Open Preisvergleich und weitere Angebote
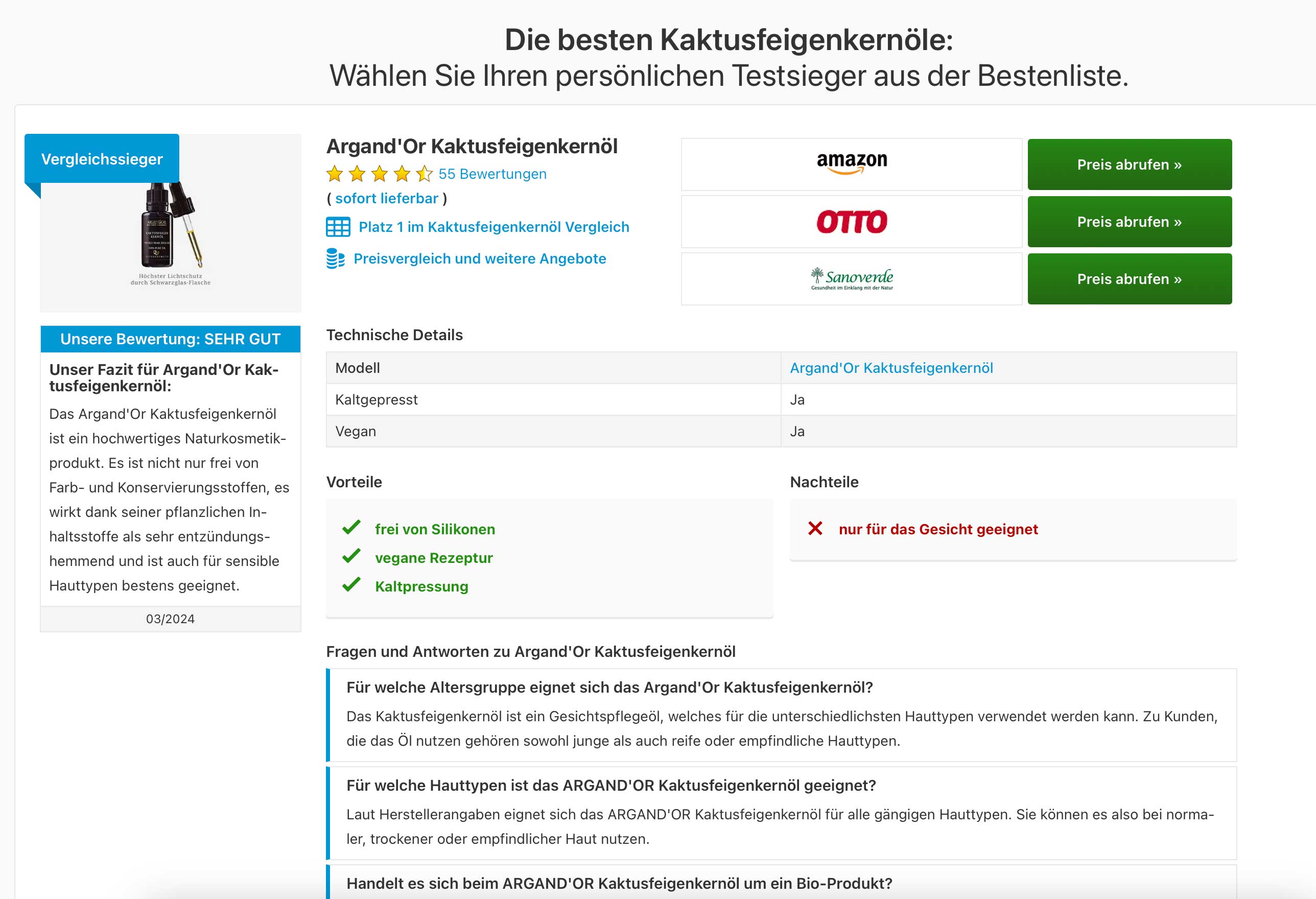 [x=480, y=258]
